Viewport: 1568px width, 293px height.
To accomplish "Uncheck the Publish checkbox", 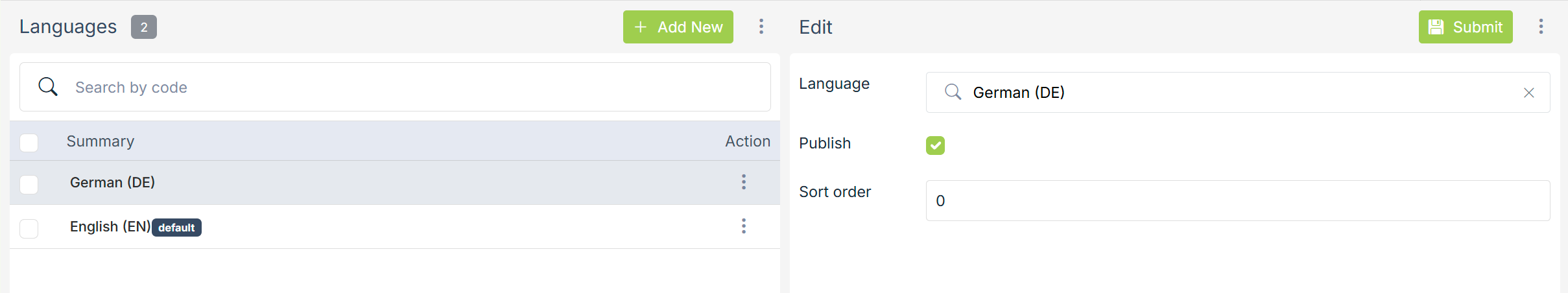I will tap(935, 145).
